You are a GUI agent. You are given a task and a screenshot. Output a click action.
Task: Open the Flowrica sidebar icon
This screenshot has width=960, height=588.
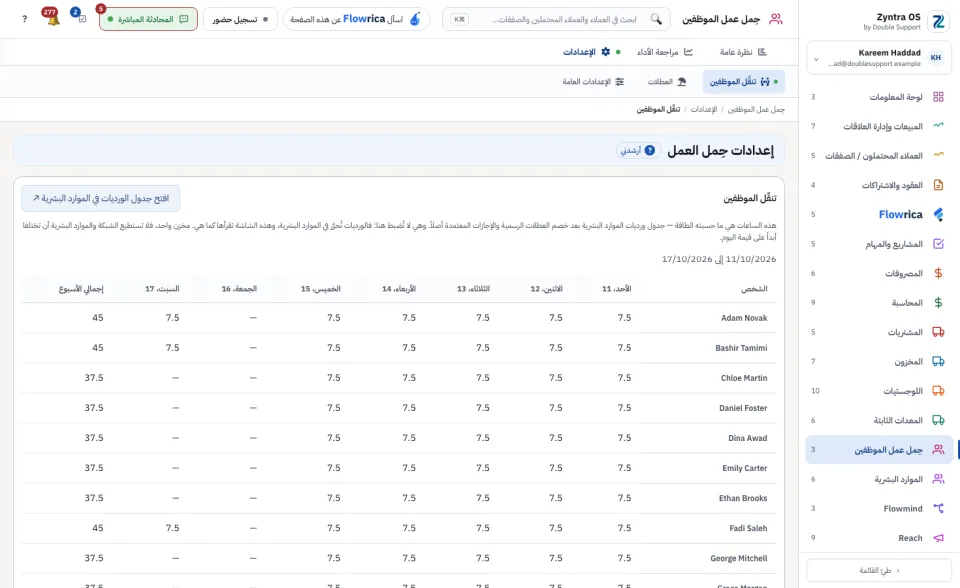coord(938,214)
